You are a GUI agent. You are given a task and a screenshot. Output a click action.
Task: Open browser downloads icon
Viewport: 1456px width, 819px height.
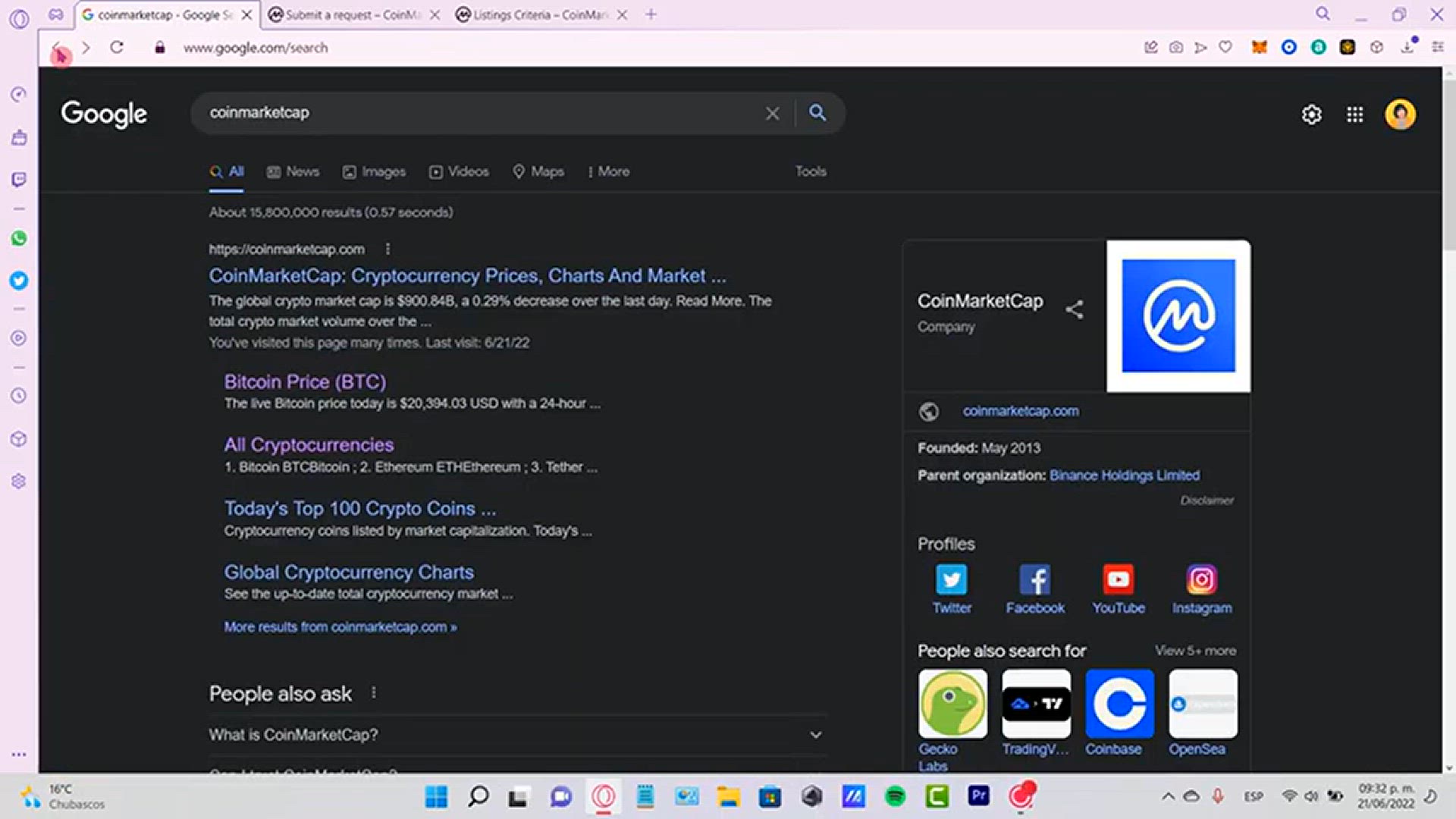1408,47
